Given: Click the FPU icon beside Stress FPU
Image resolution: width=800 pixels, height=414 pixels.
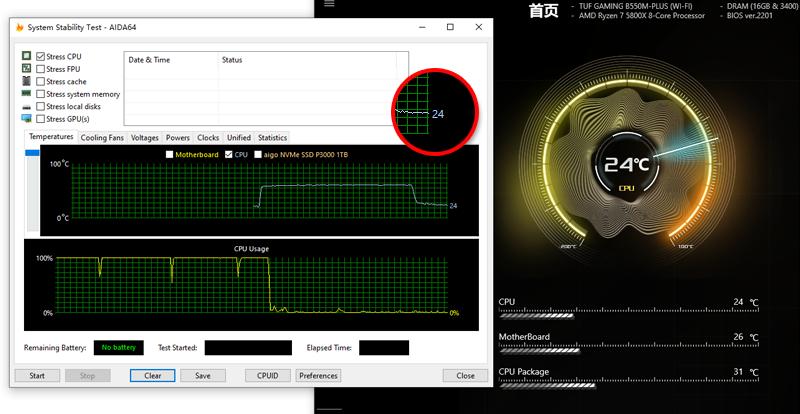Looking at the screenshot, I should 27,68.
